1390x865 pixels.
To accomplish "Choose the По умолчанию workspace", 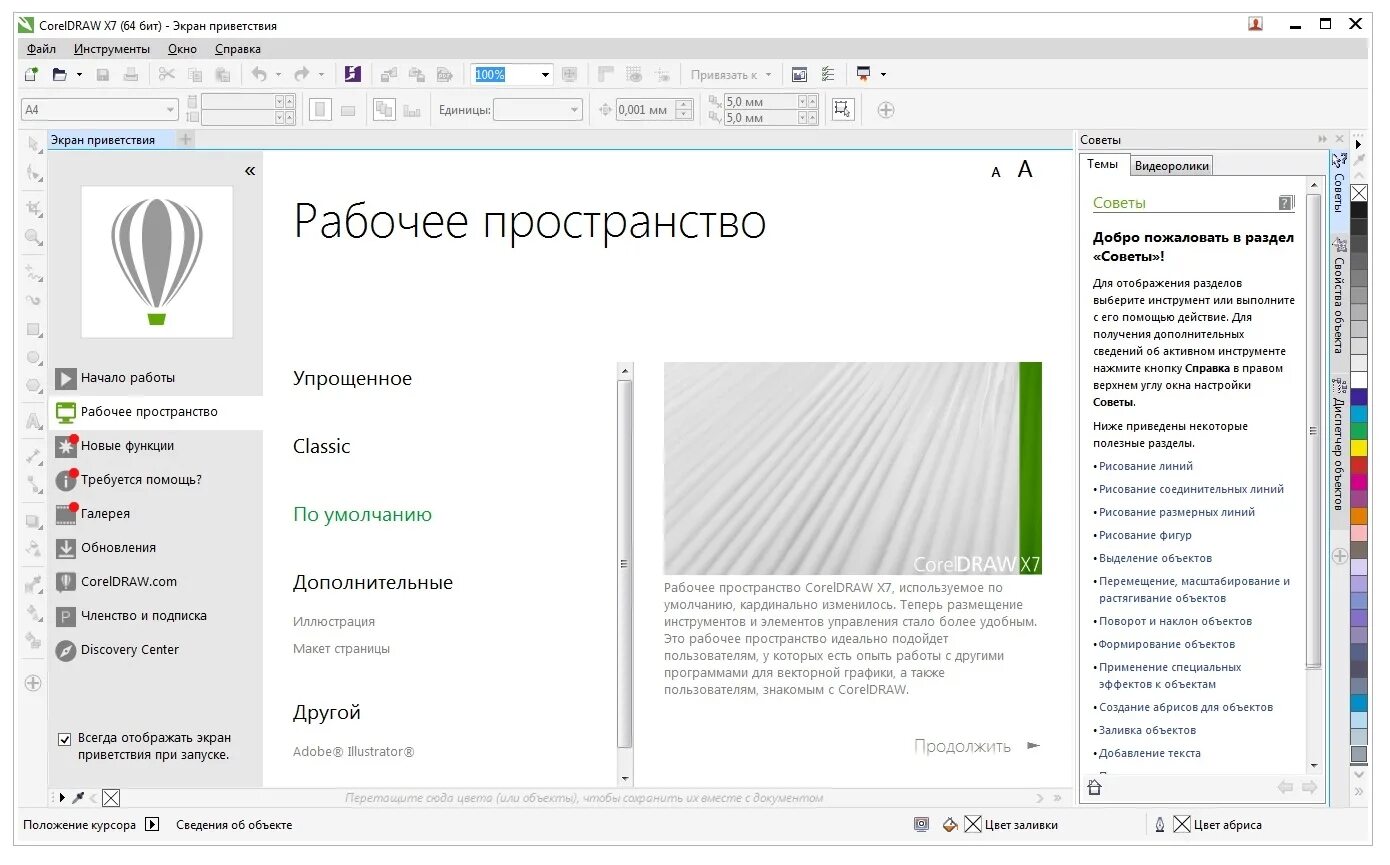I will coord(362,515).
